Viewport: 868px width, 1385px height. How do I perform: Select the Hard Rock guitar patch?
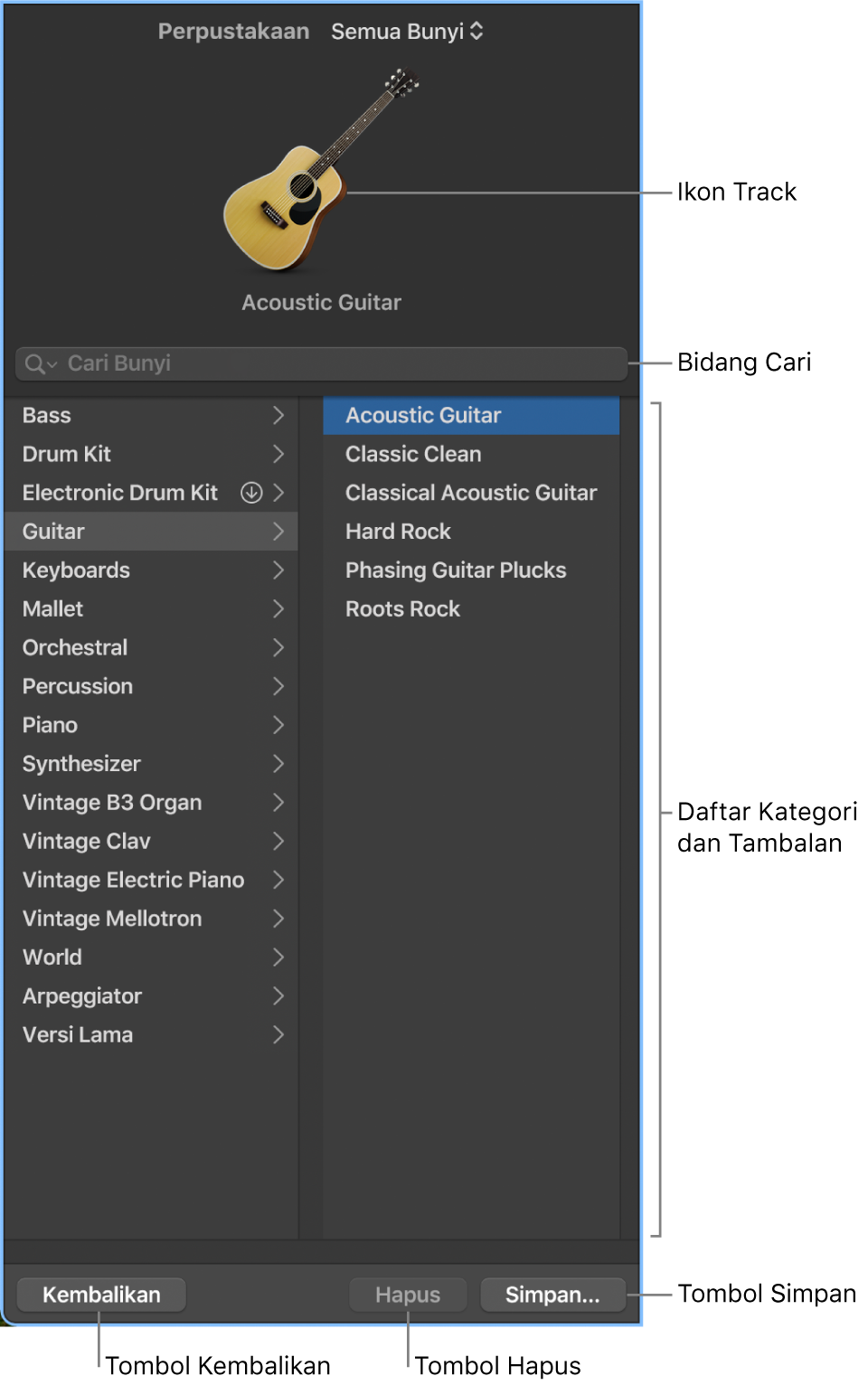[398, 532]
